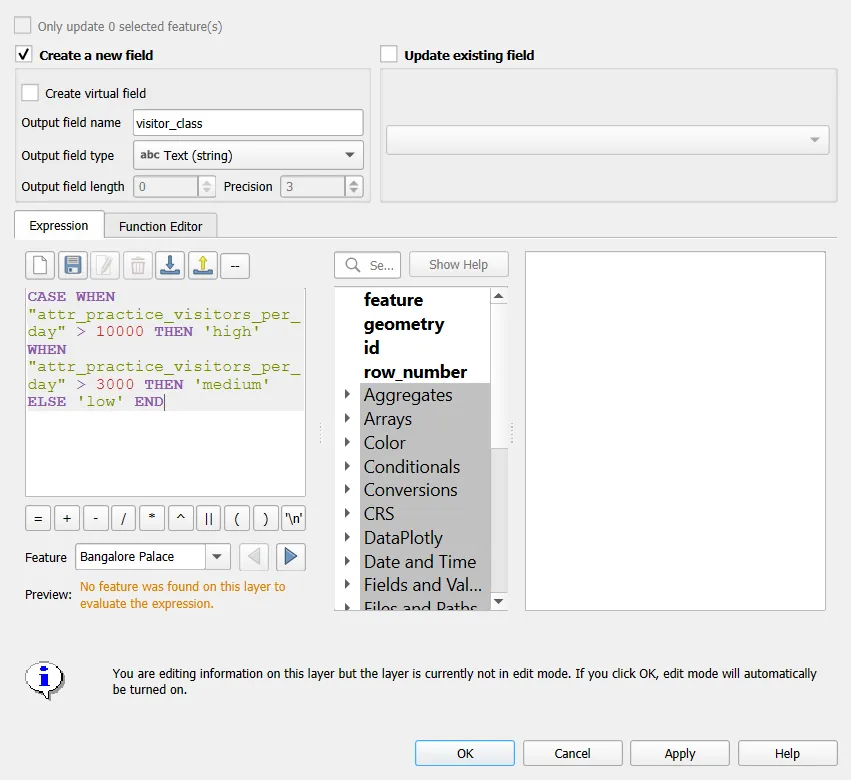Select the feature item in function list
The image size is (851, 780).
coord(393,300)
